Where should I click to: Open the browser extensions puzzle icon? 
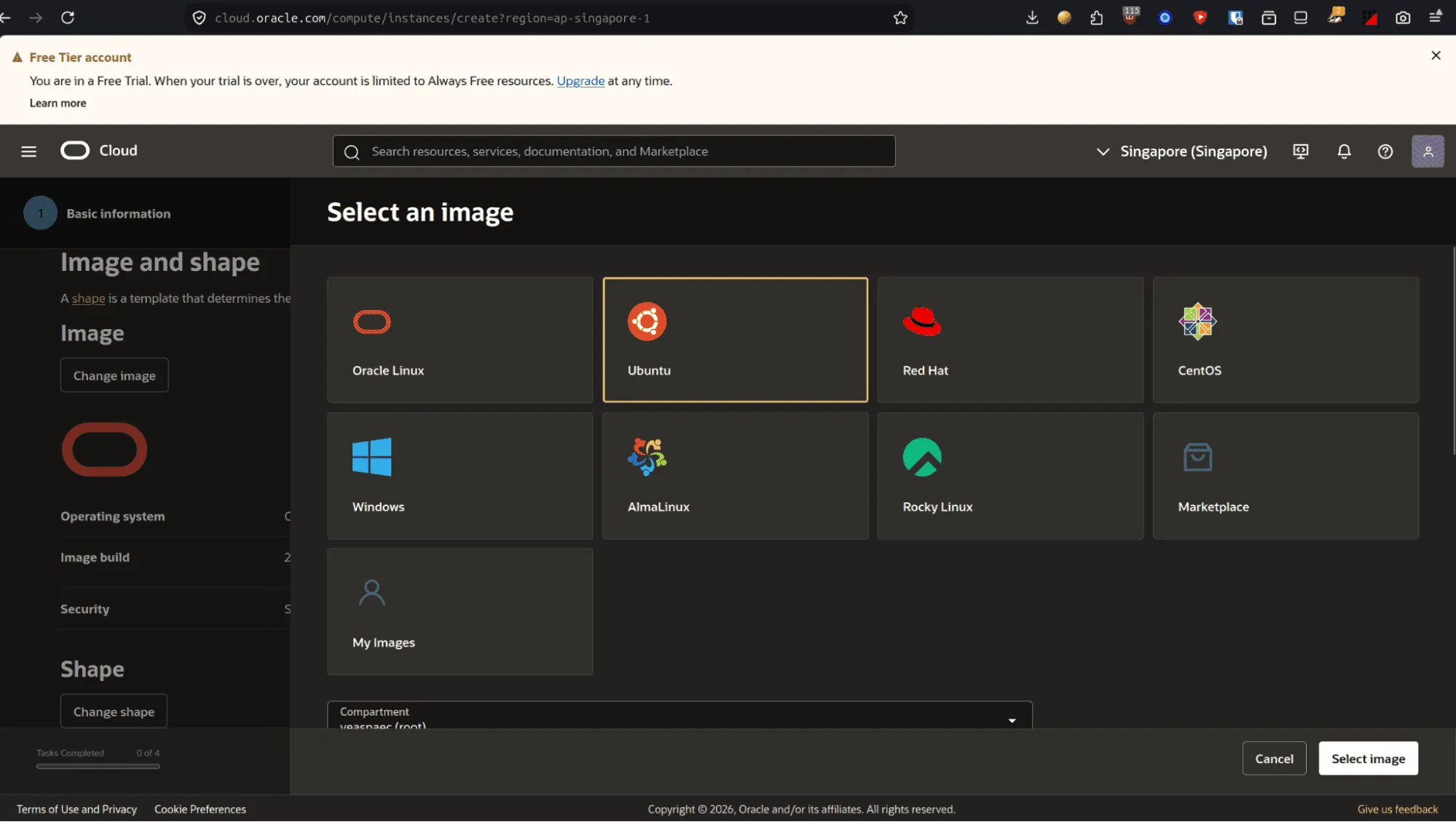point(1097,17)
